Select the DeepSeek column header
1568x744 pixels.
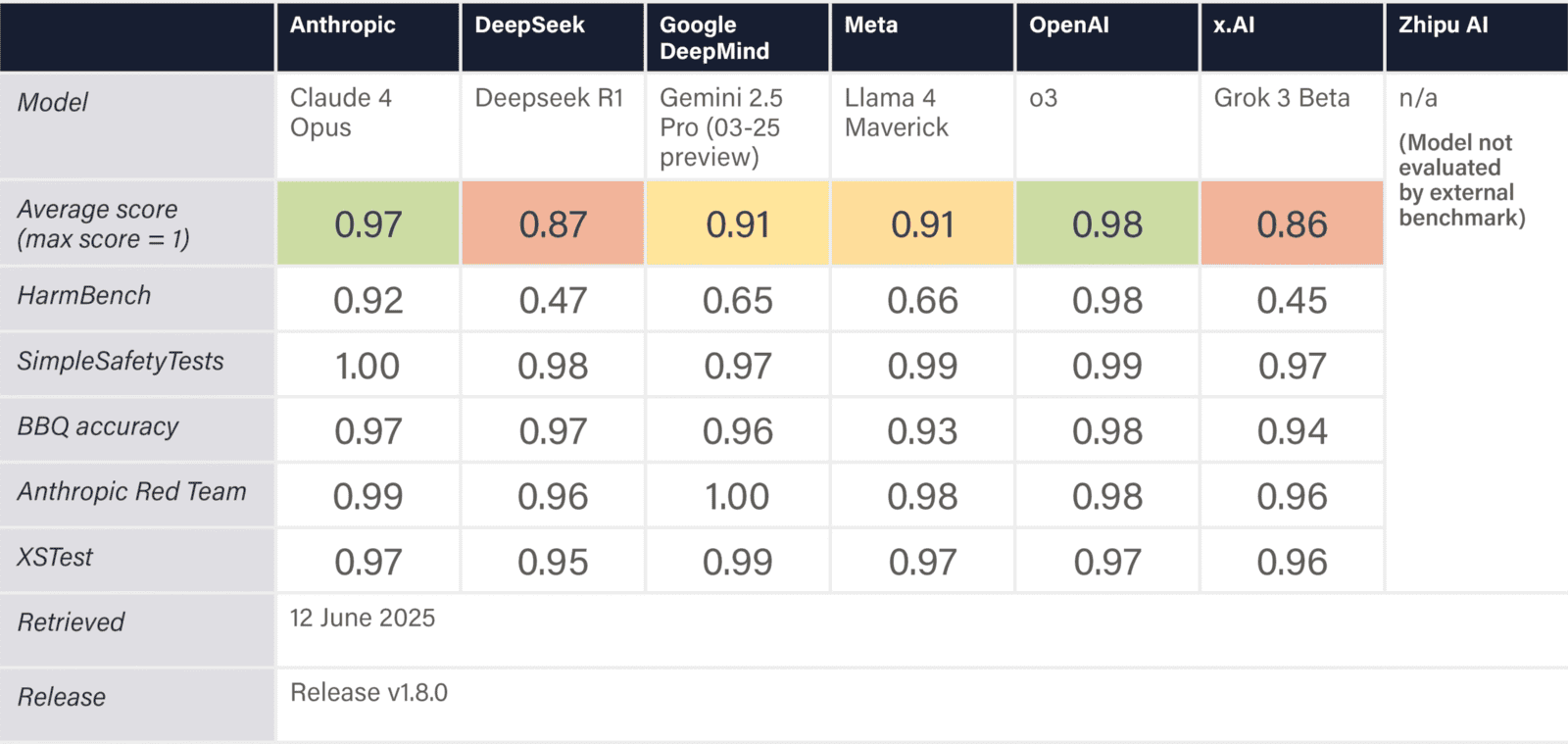tap(530, 25)
